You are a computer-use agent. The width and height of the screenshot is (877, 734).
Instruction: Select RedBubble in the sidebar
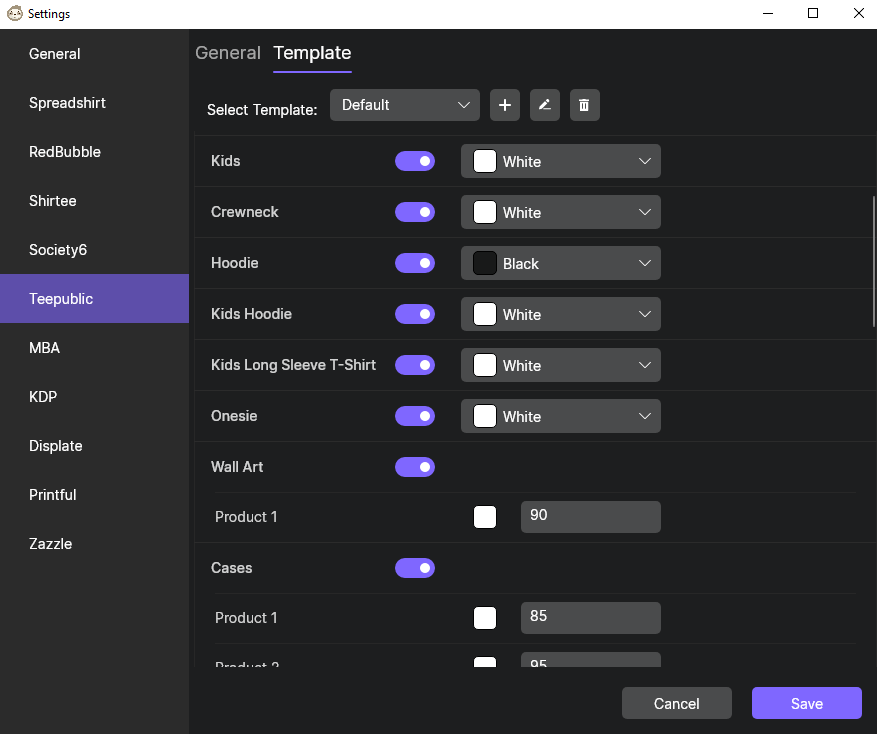tap(95, 152)
